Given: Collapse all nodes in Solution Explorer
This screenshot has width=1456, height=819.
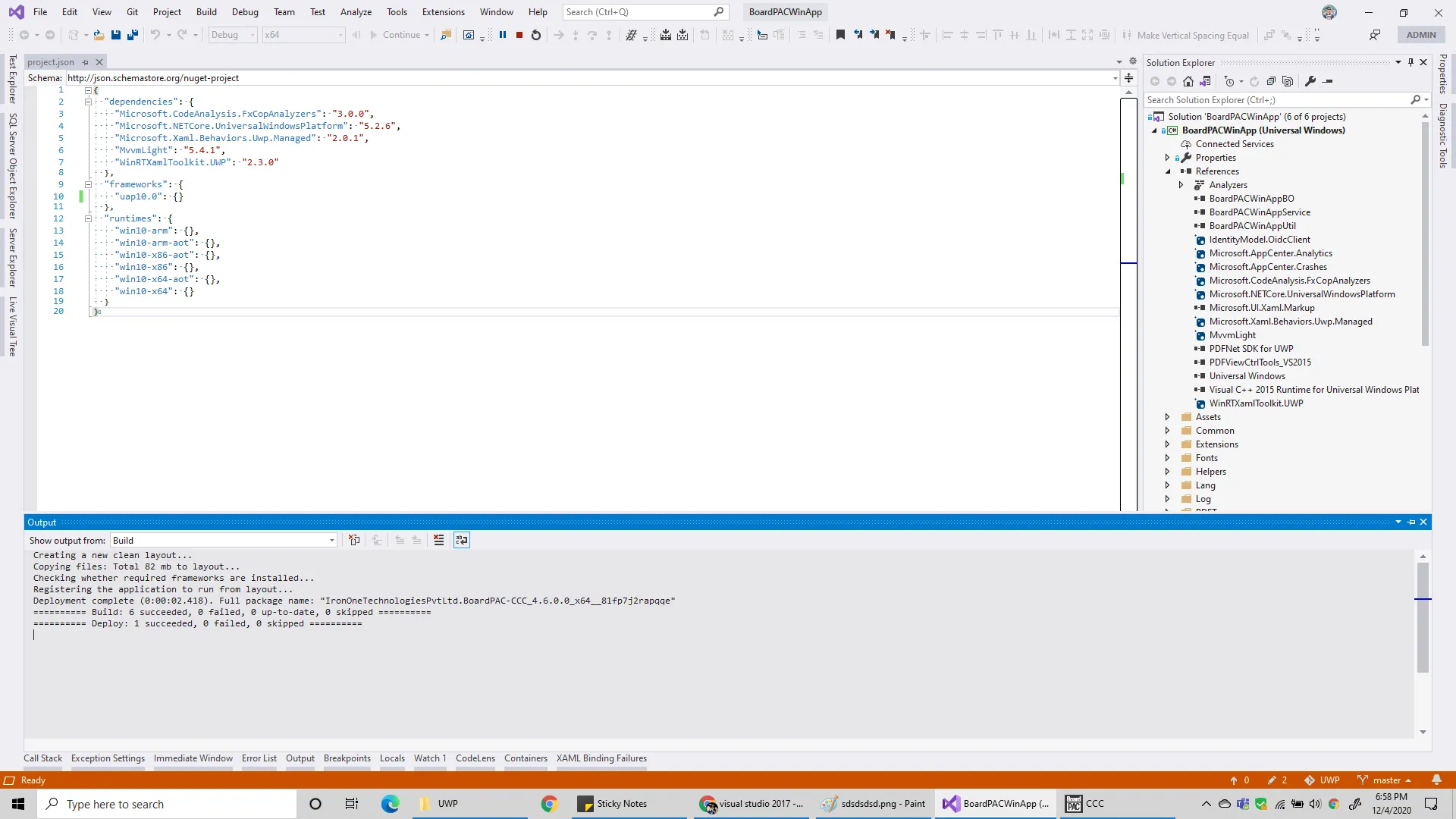Looking at the screenshot, I should (1271, 81).
